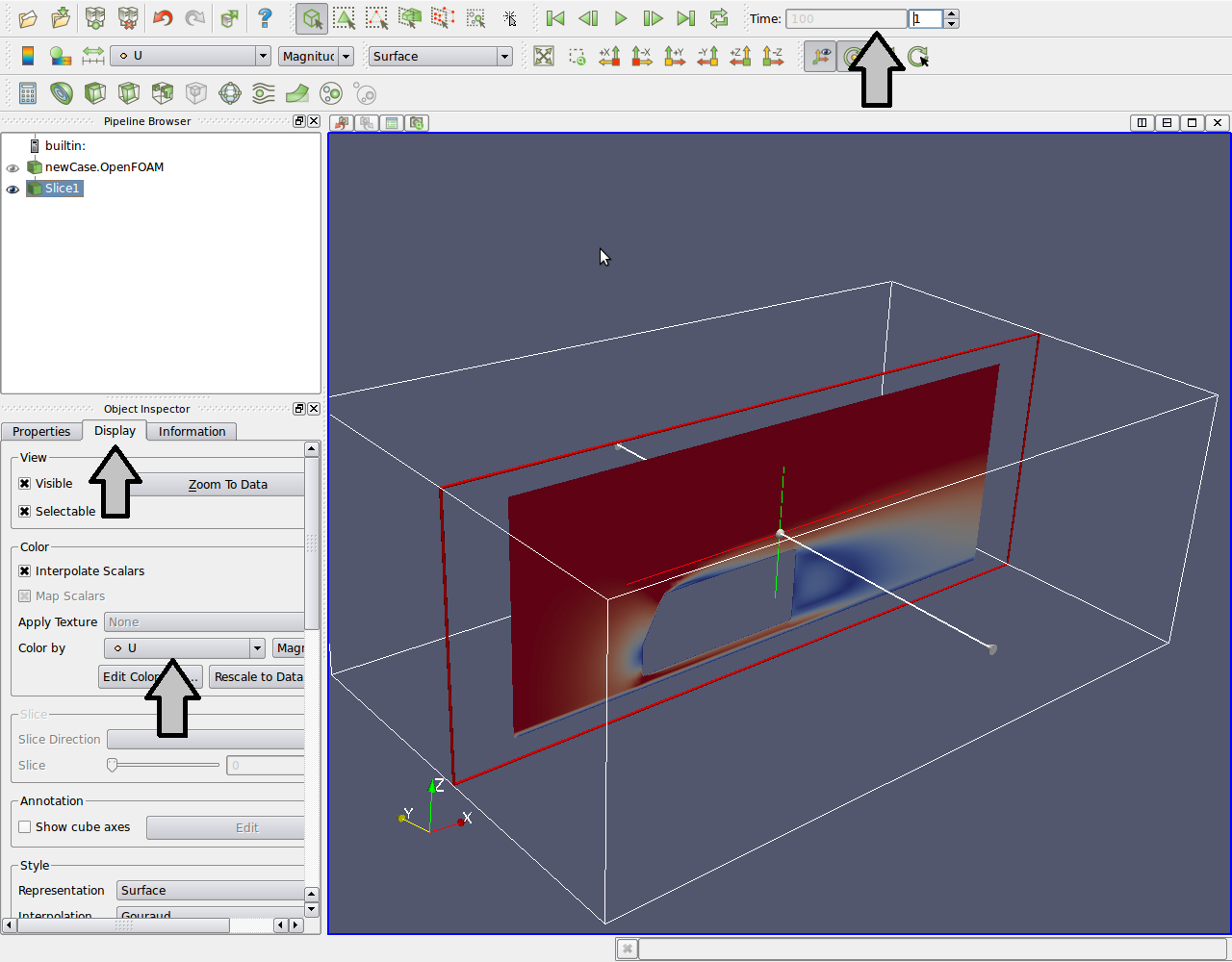Screen dimensions: 1232x962
Task: Select the Interact mode tool
Action: click(x=311, y=18)
